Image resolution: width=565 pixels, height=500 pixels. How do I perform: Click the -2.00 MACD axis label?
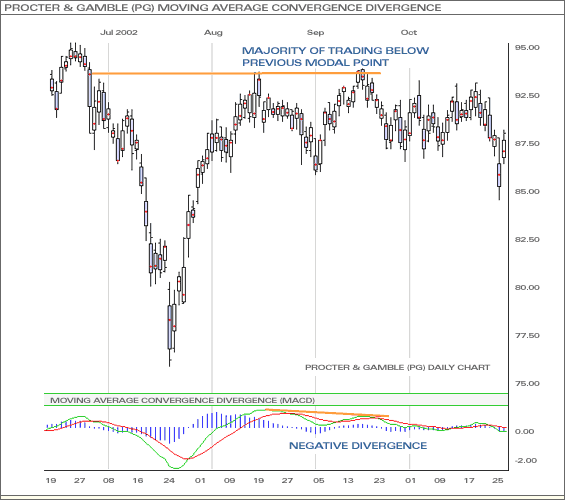pyautogui.click(x=525, y=460)
